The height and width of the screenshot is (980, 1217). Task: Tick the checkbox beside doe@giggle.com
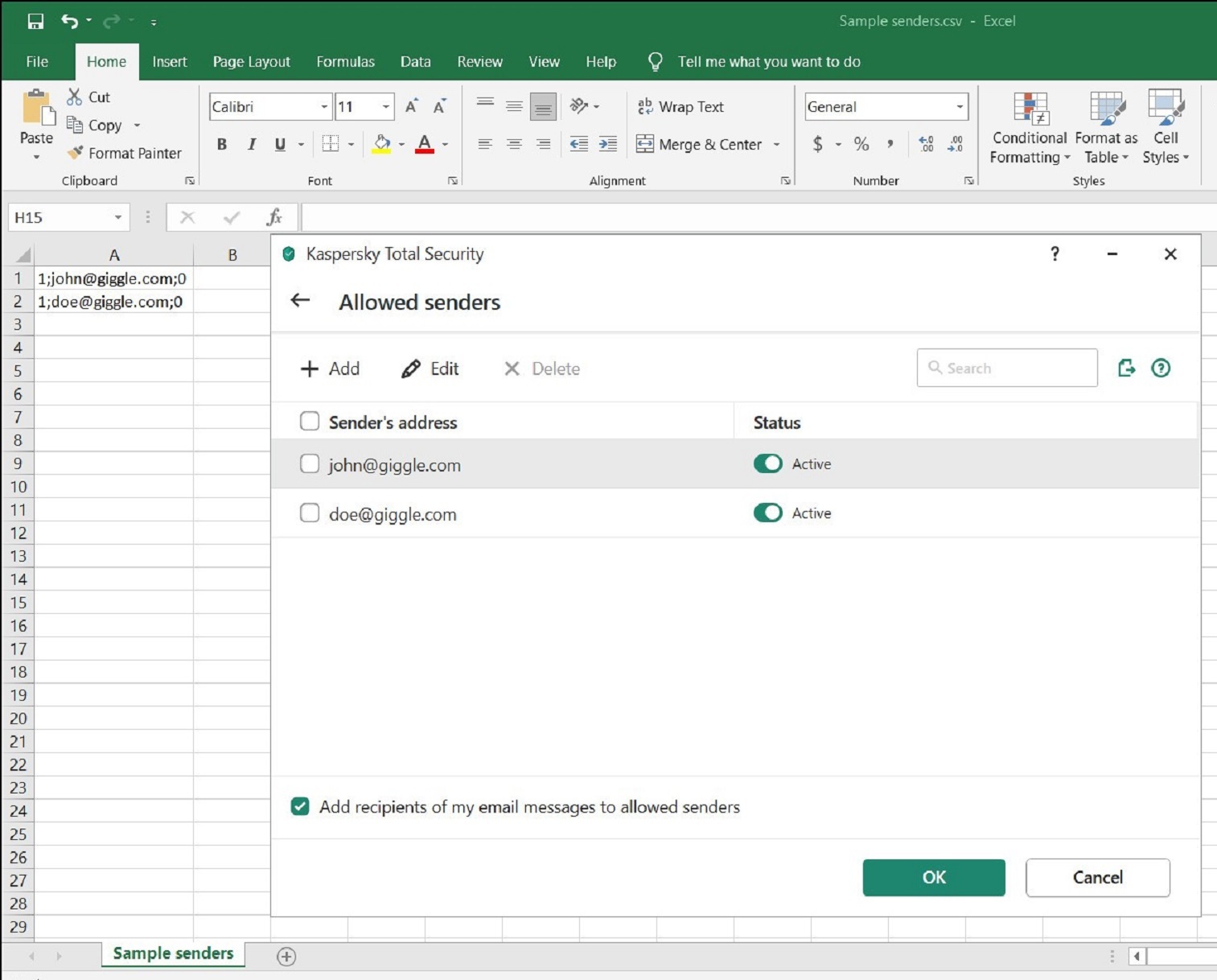click(310, 513)
